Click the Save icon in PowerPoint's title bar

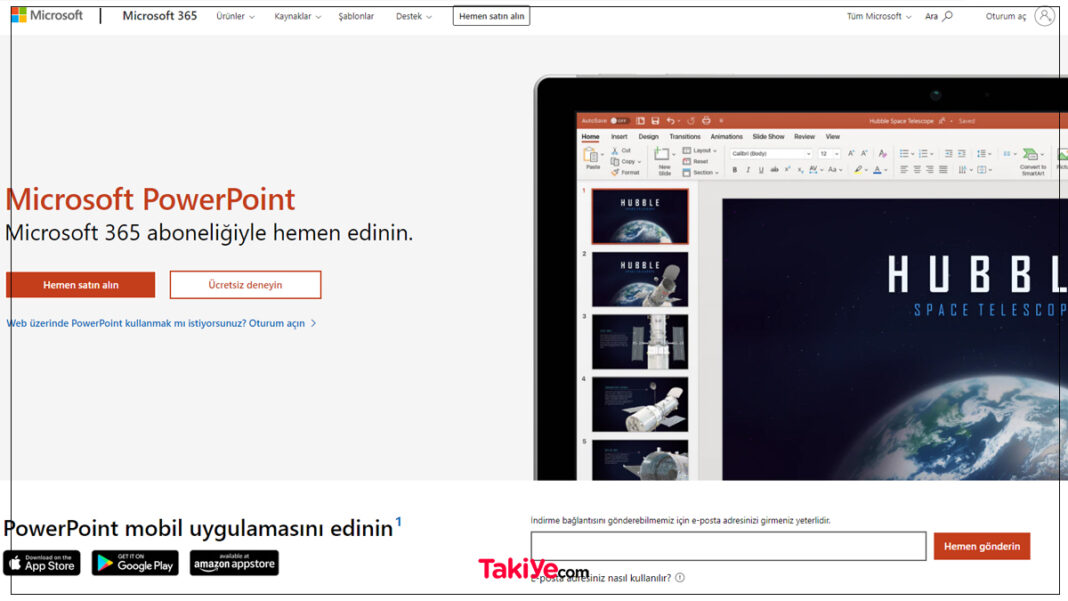(655, 121)
